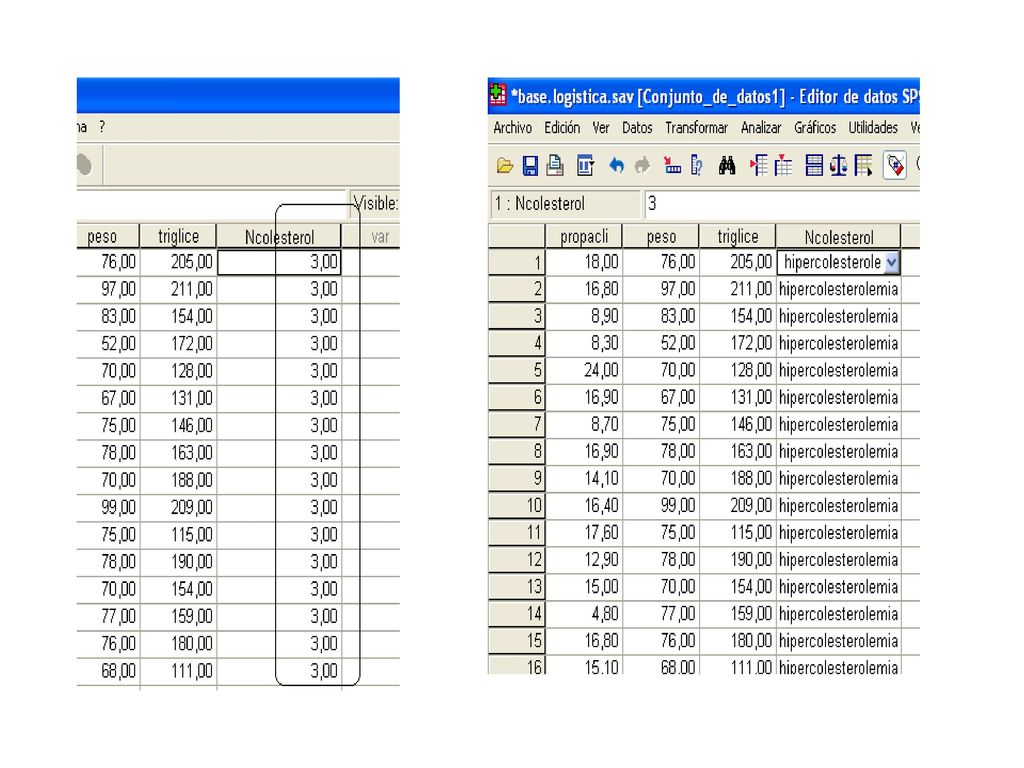
Task: Open the Datos menu
Action: 637,128
